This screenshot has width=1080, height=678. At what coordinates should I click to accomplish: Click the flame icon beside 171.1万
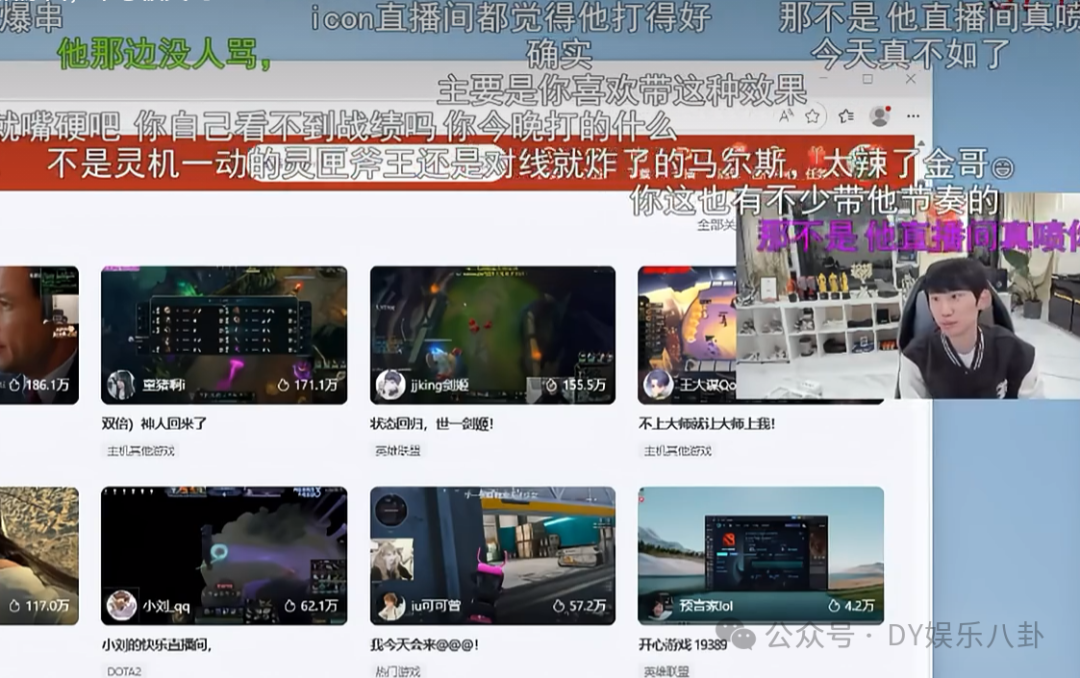pyautogui.click(x=283, y=385)
